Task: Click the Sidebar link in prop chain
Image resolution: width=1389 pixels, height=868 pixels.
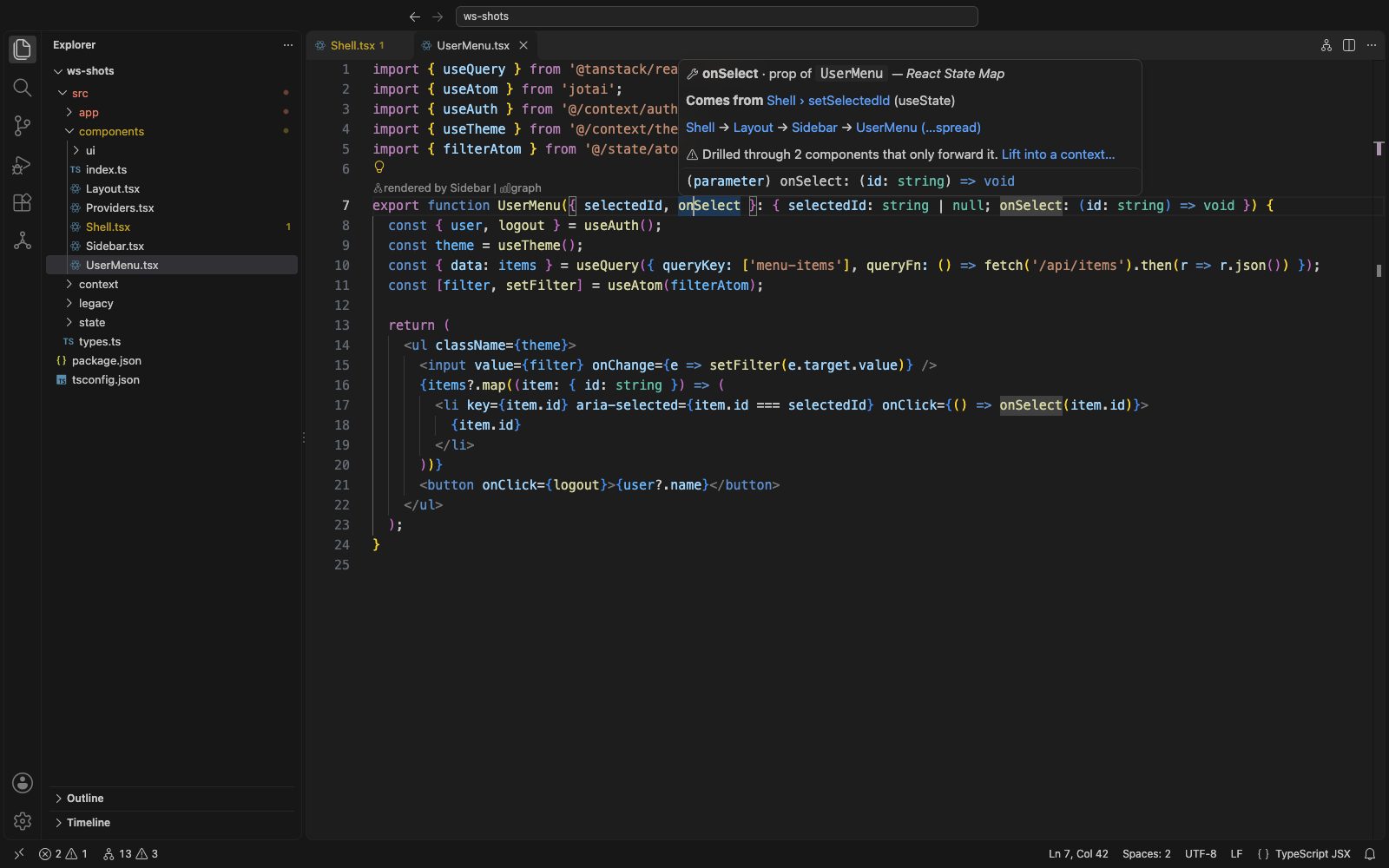Action: pyautogui.click(x=814, y=128)
